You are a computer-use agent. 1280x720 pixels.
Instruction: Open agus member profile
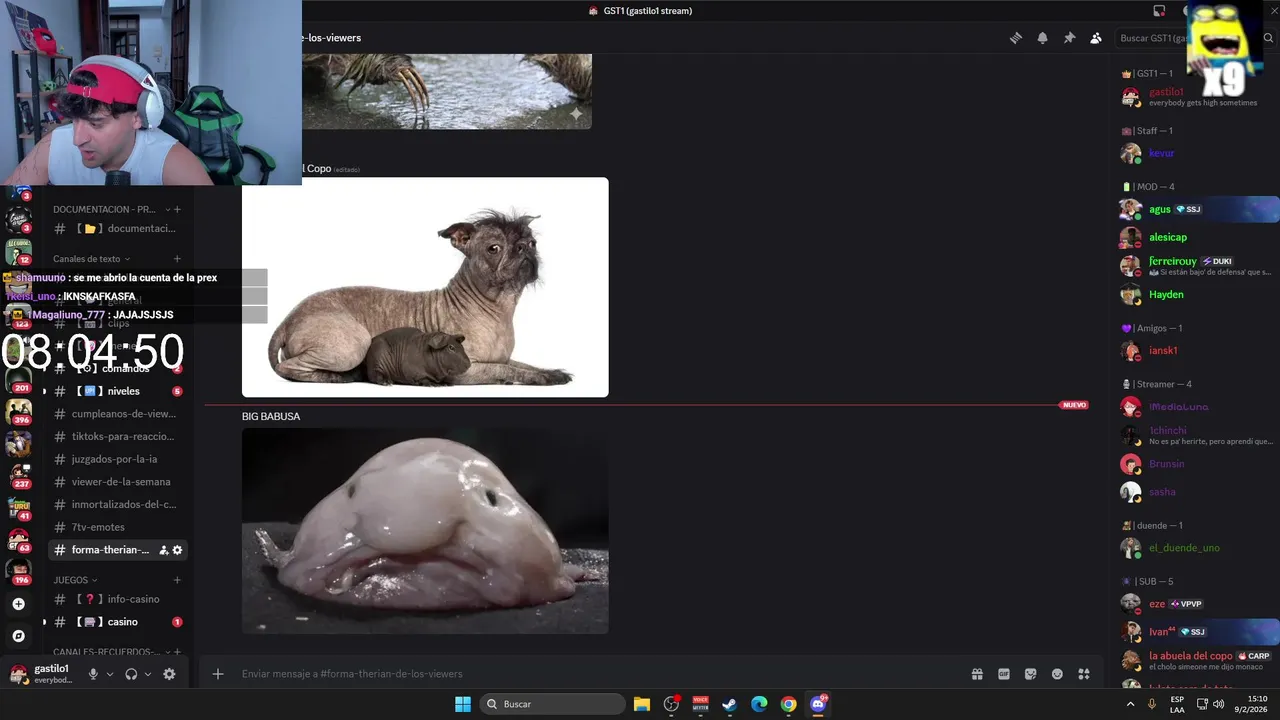[1195, 209]
